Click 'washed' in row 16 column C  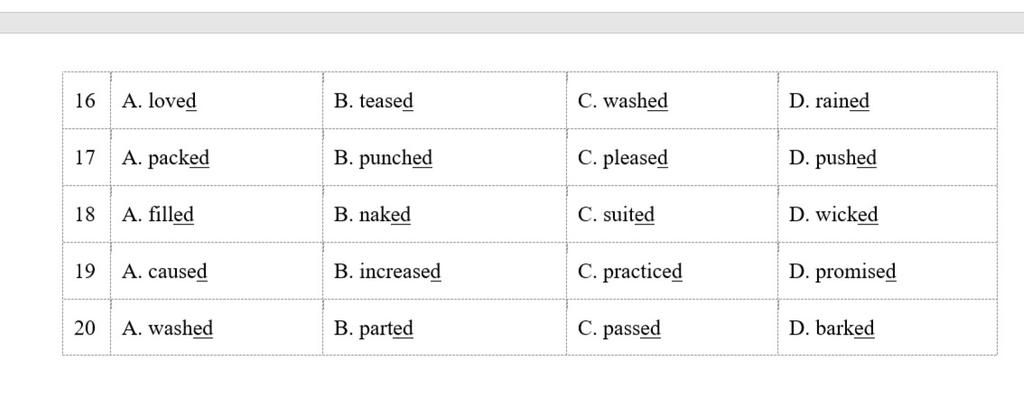(x=635, y=101)
